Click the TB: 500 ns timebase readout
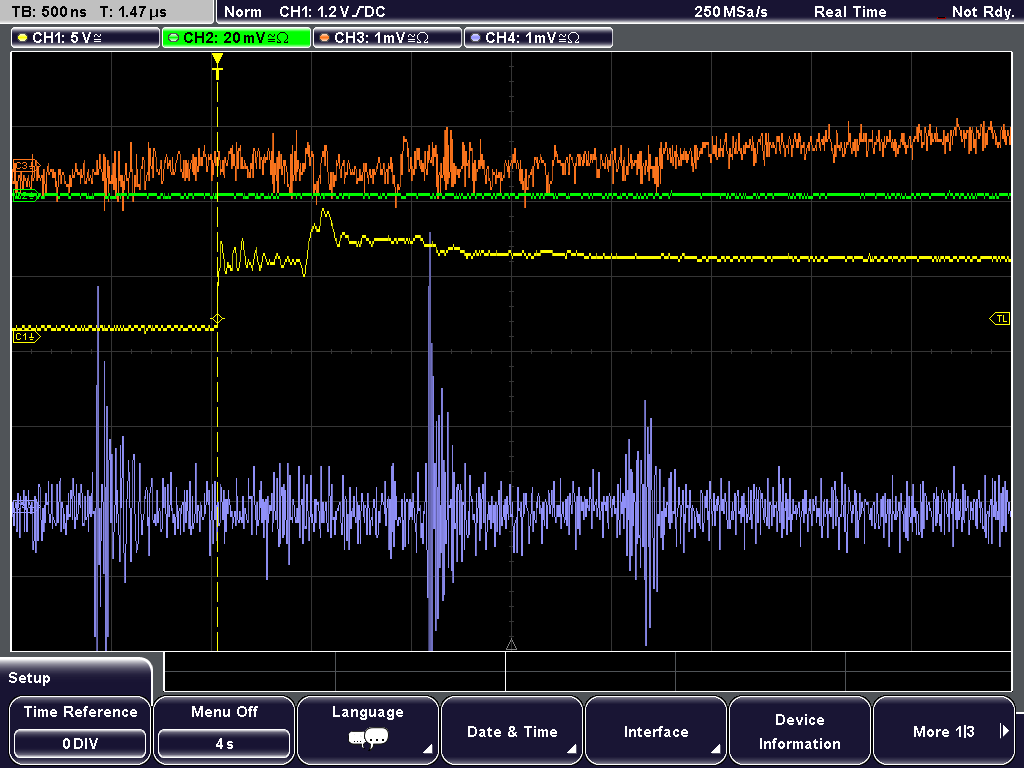Screen dimensions: 1024x768 tap(49, 12)
